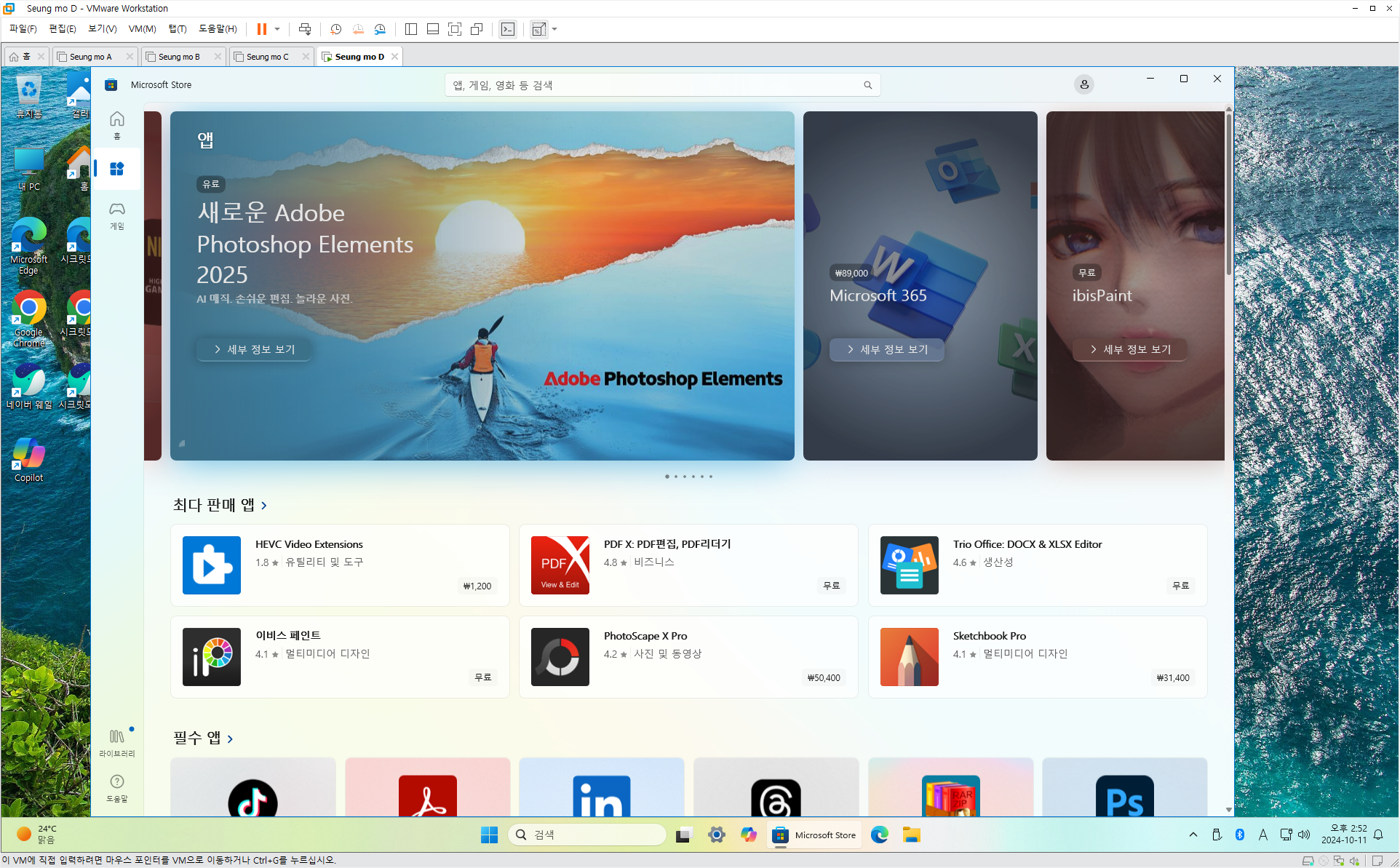
Task: Open the Library (라이브러리) in Store sidebar
Action: [116, 743]
